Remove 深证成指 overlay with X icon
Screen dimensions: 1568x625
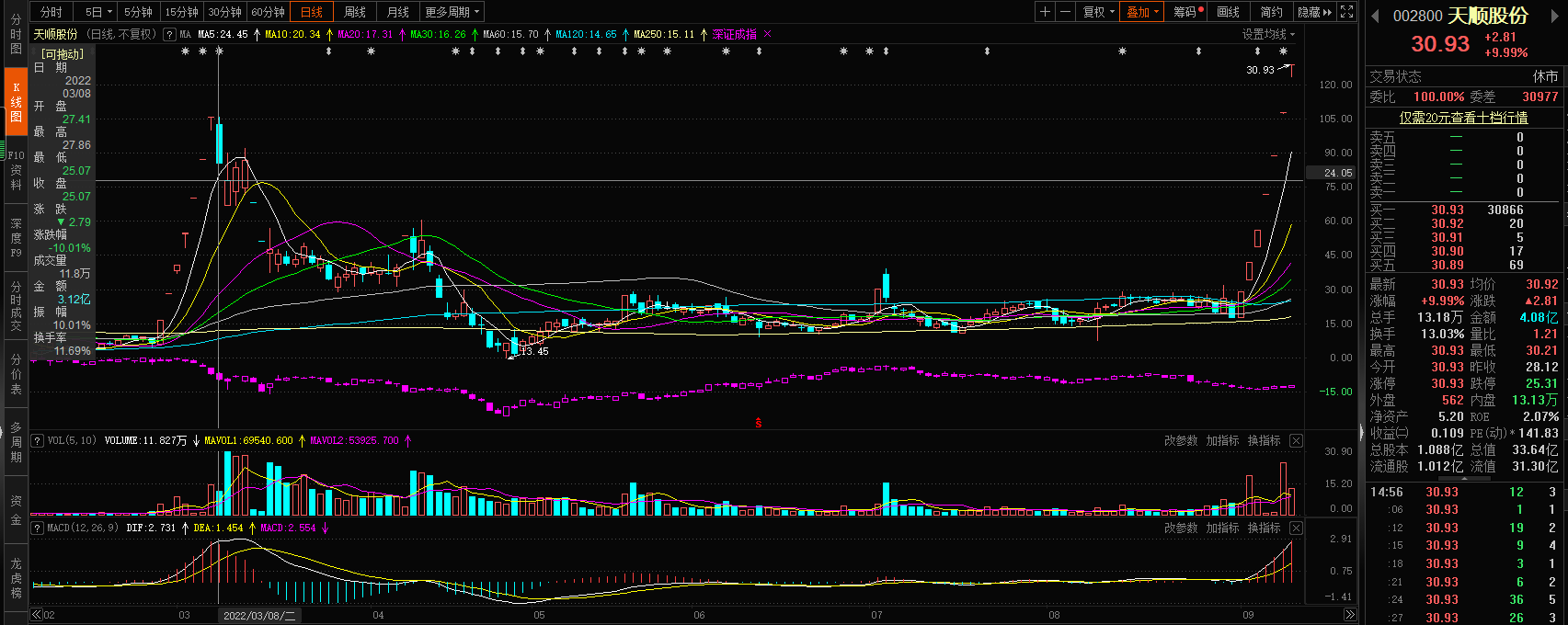[x=768, y=35]
